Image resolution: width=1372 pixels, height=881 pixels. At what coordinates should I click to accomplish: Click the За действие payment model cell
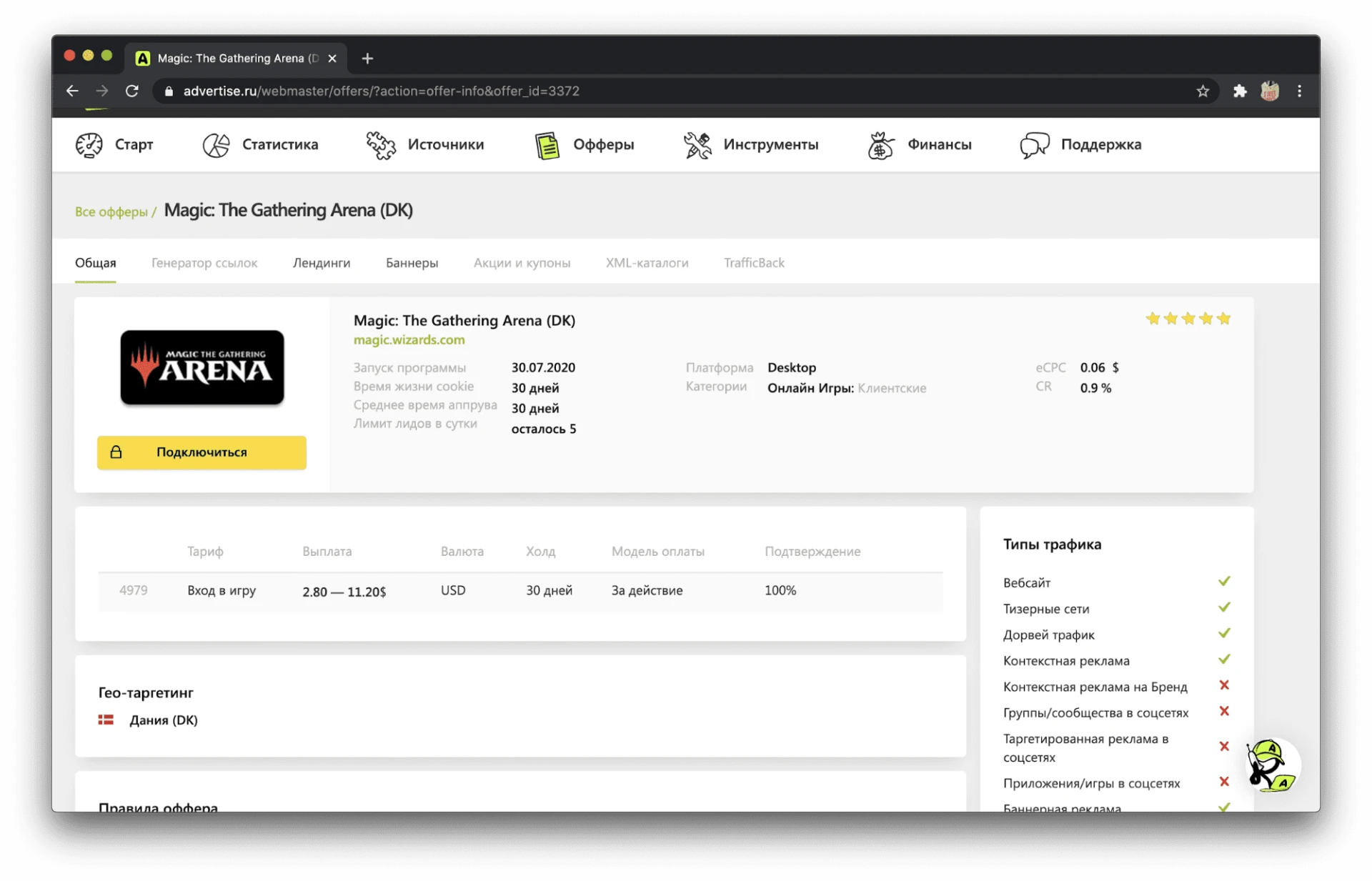click(x=647, y=591)
